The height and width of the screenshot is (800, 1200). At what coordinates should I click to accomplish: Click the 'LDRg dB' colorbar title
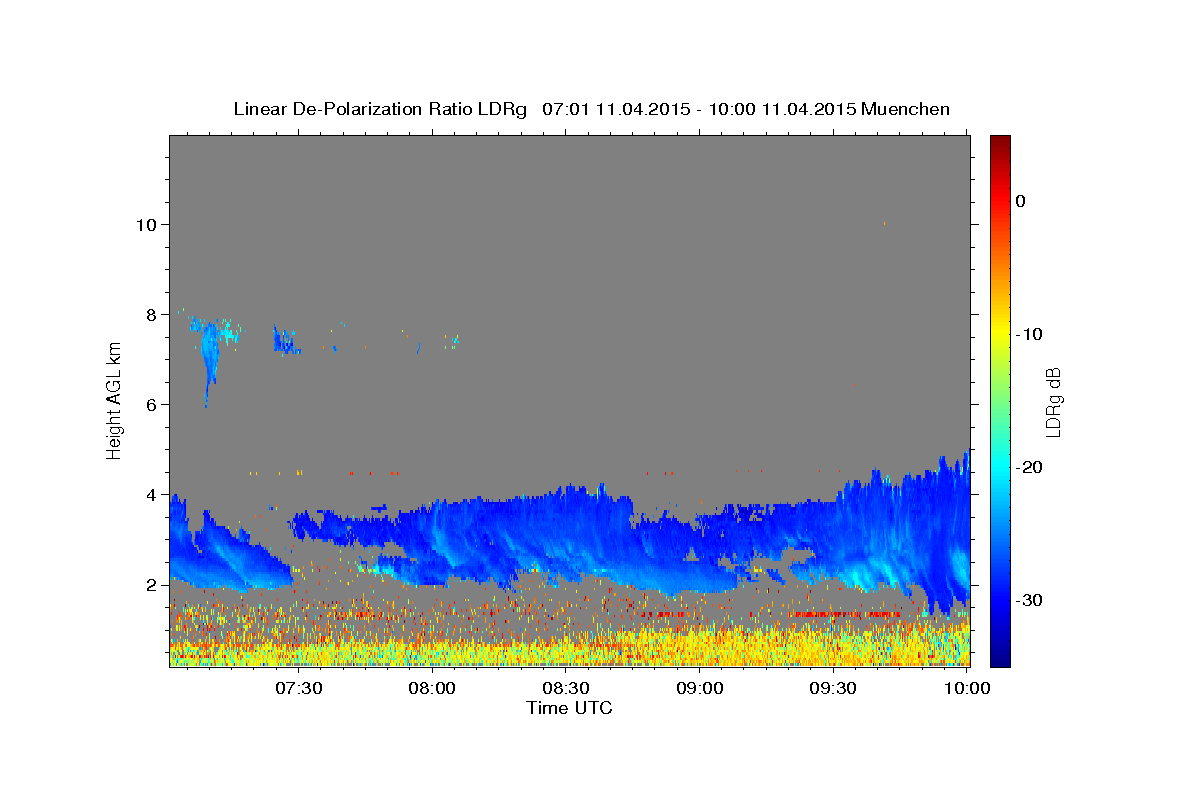pyautogui.click(x=1053, y=401)
